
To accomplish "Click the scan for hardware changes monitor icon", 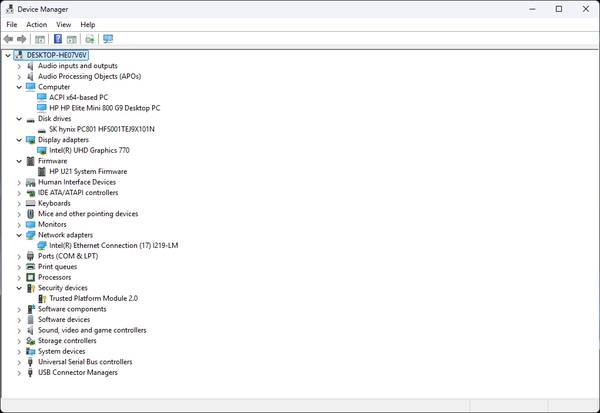I will click(x=108, y=39).
